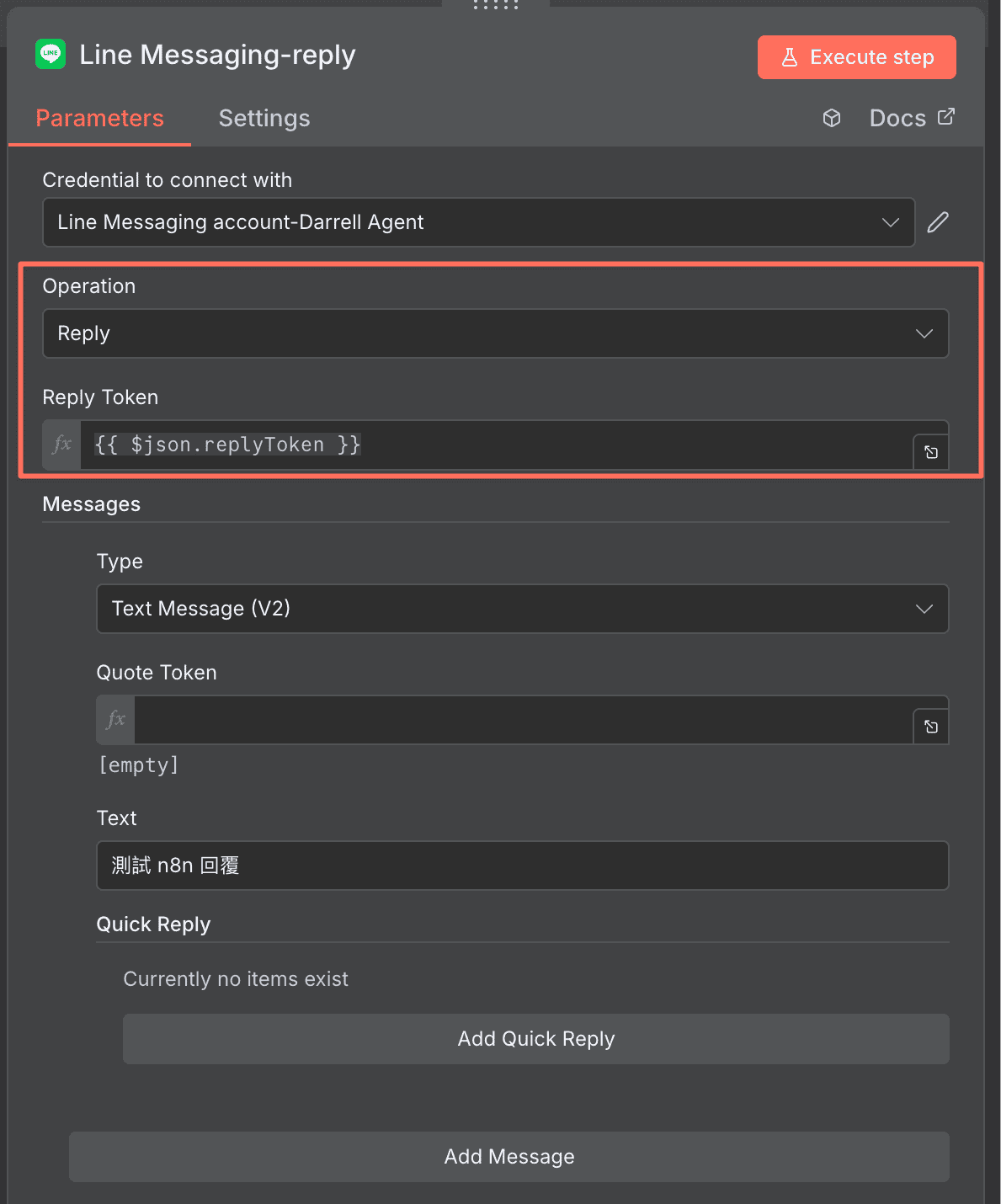Viewport: 1001px width, 1204px height.
Task: Click the expand icon on Quote Token field
Action: [x=930, y=725]
